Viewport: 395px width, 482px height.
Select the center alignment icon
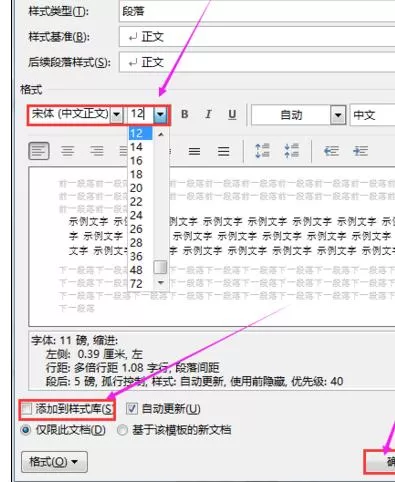pos(68,151)
